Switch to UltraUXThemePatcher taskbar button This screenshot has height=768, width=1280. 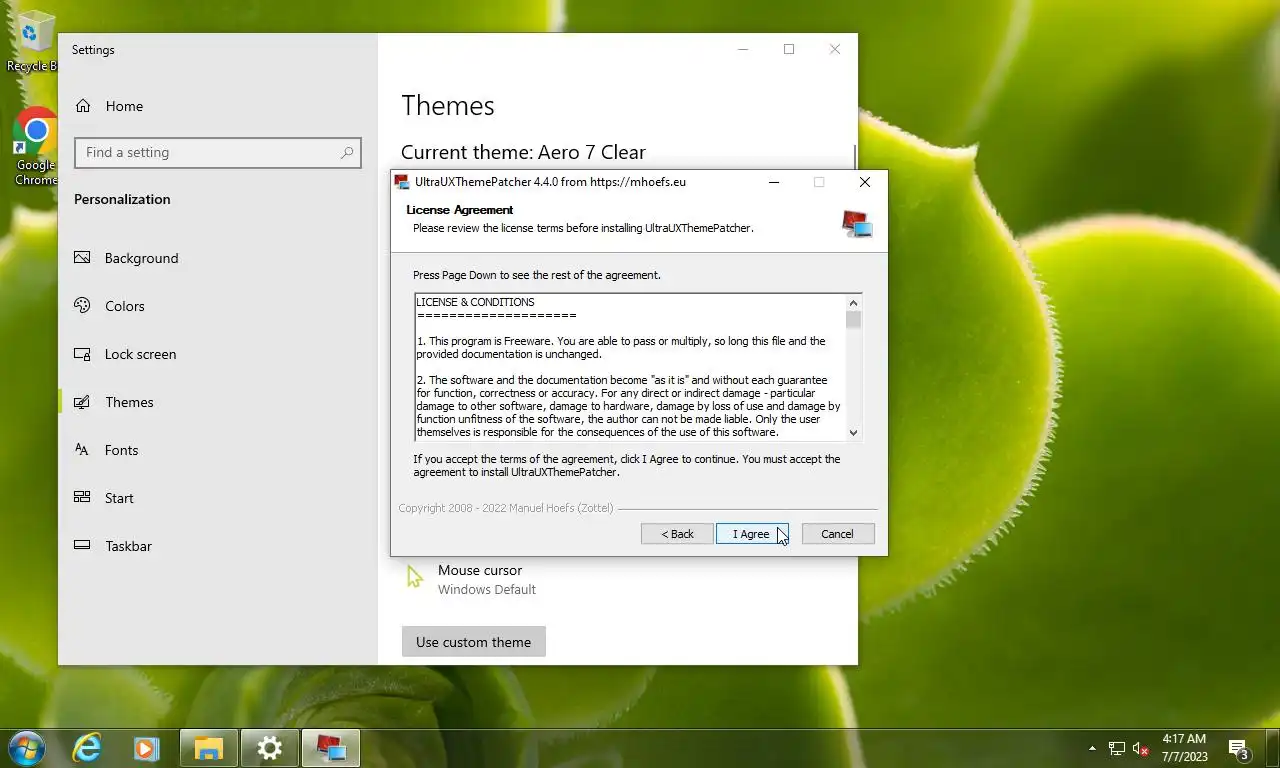coord(331,748)
